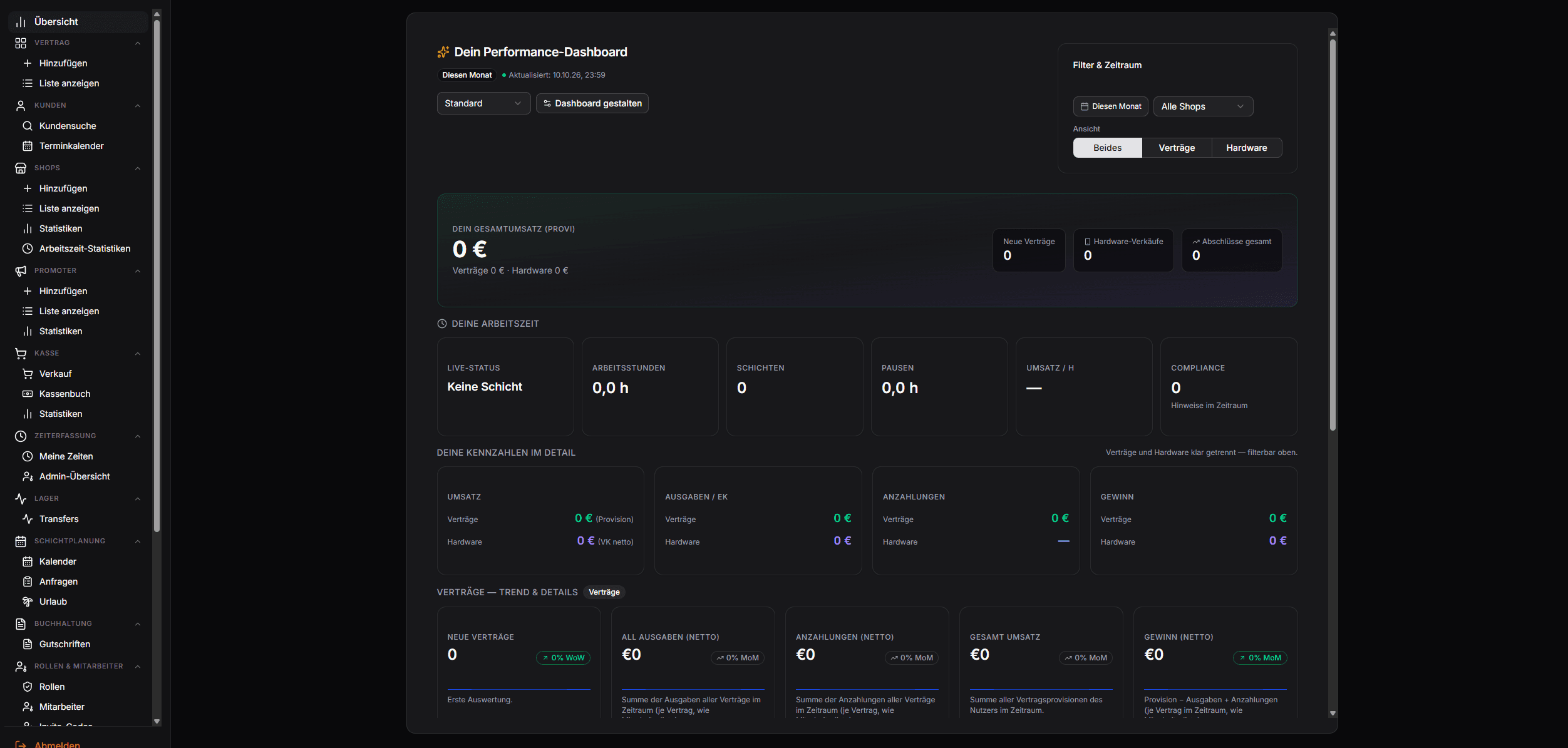The height and width of the screenshot is (748, 1568).
Task: Switch Ansicht to Verträge
Action: [x=1177, y=148]
